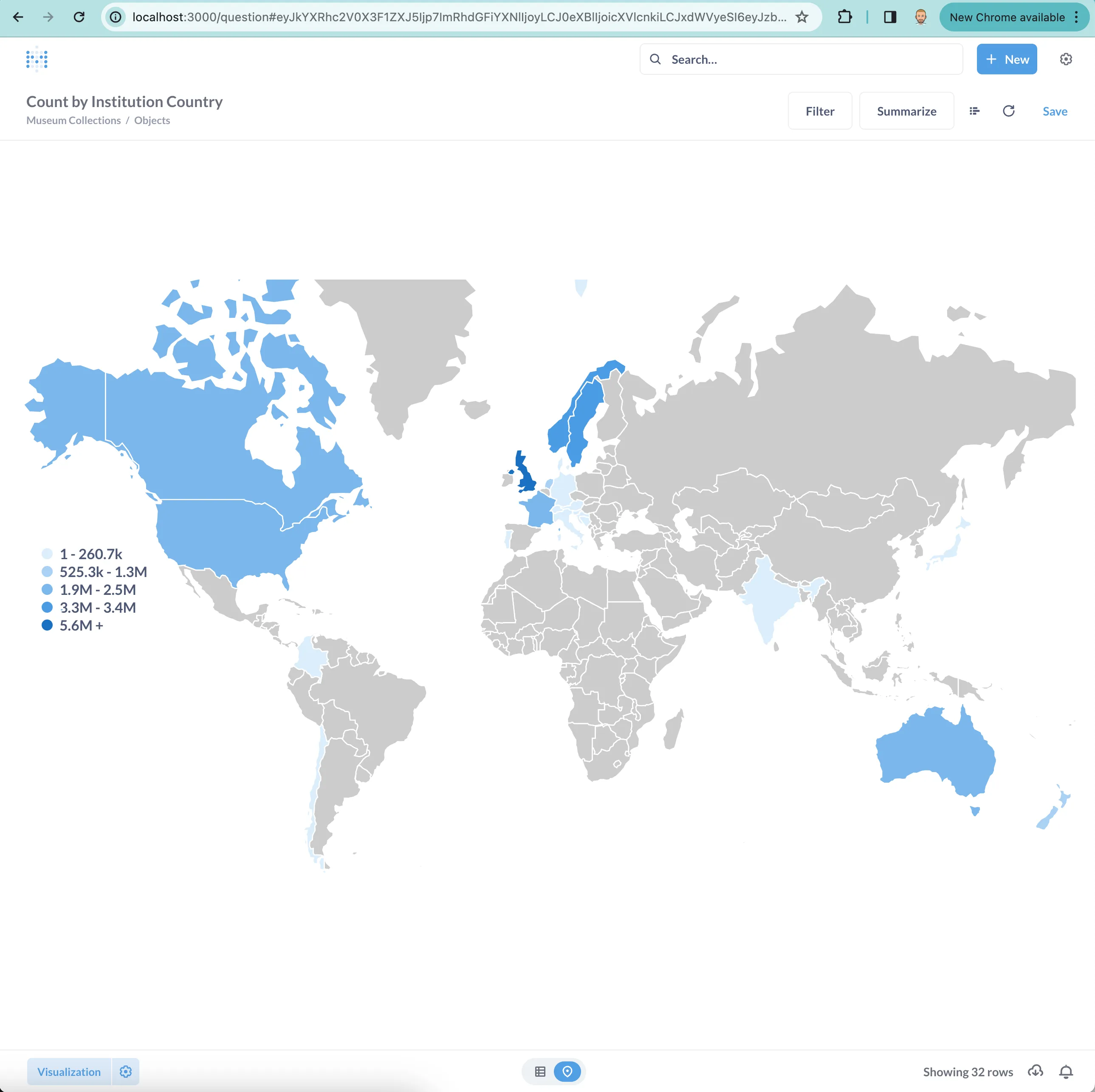This screenshot has width=1095, height=1092.
Task: Click the browser extensions puzzle icon
Action: tap(844, 17)
